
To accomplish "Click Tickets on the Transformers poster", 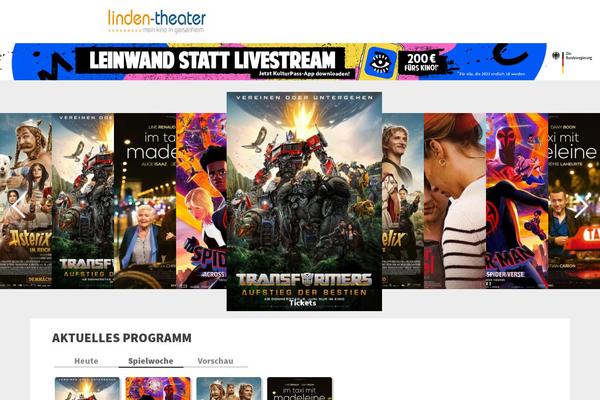I will click(302, 303).
